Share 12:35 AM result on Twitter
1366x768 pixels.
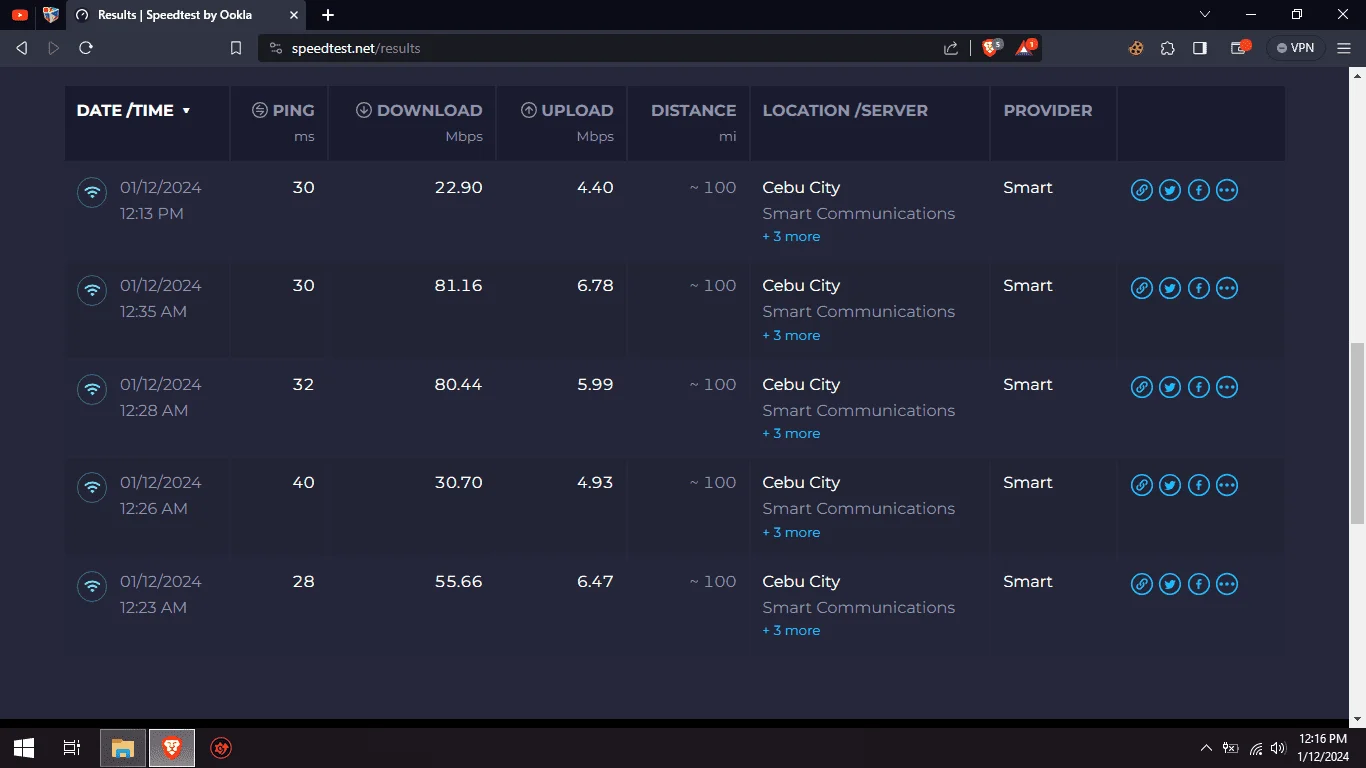(1170, 288)
